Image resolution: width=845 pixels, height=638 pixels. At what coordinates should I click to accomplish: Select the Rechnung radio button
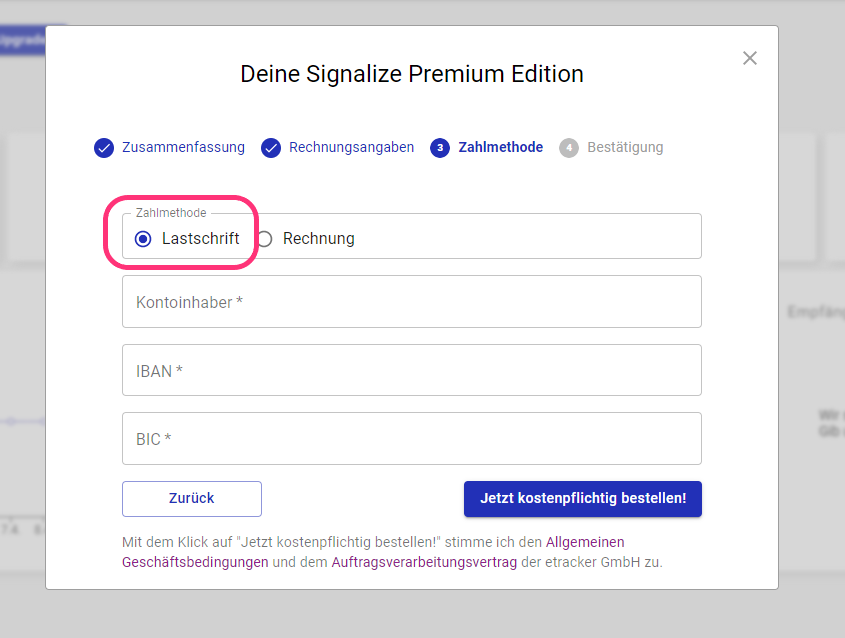pyautogui.click(x=265, y=239)
